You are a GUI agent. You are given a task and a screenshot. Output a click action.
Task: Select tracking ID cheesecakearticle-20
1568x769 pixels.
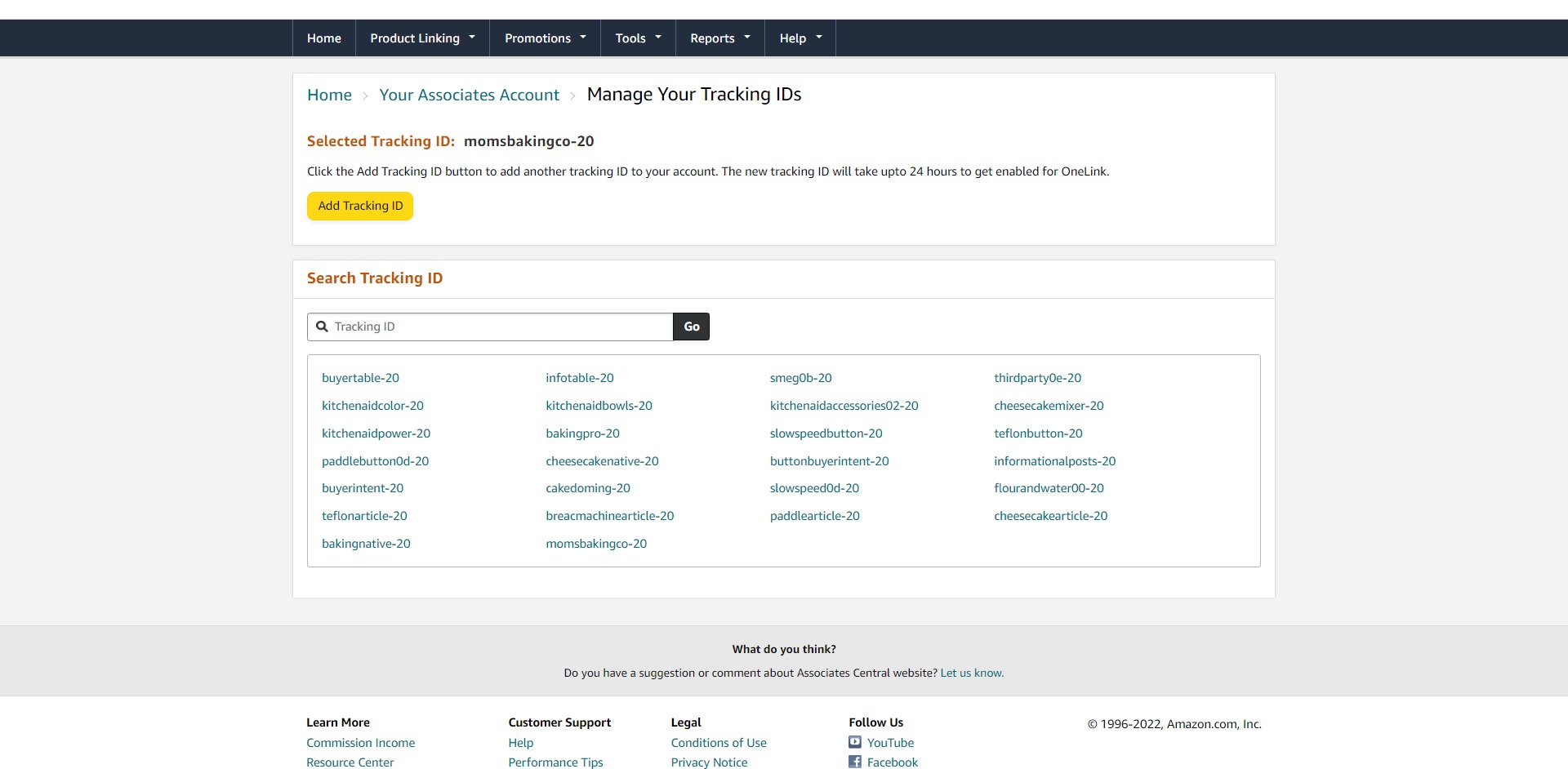click(1050, 516)
